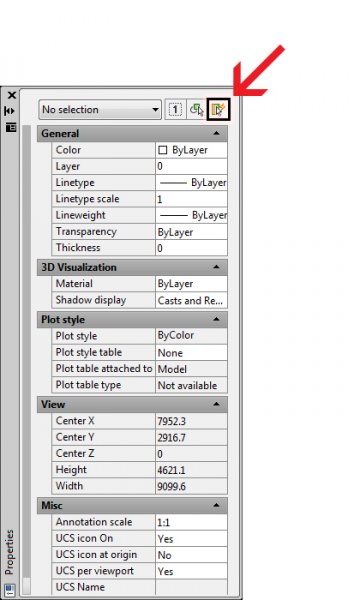Collapse the Plot style section
360x600 pixels.
(216, 319)
